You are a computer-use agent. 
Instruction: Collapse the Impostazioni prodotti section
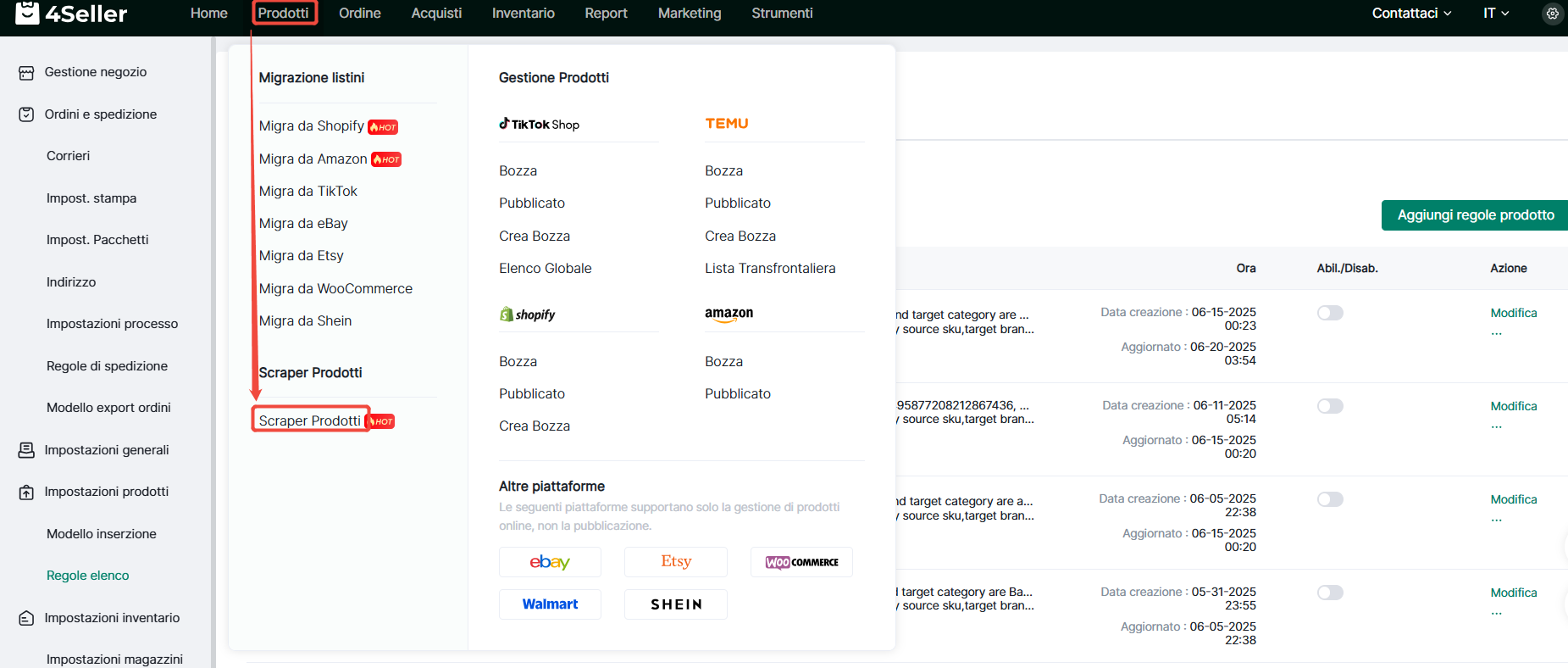click(107, 492)
